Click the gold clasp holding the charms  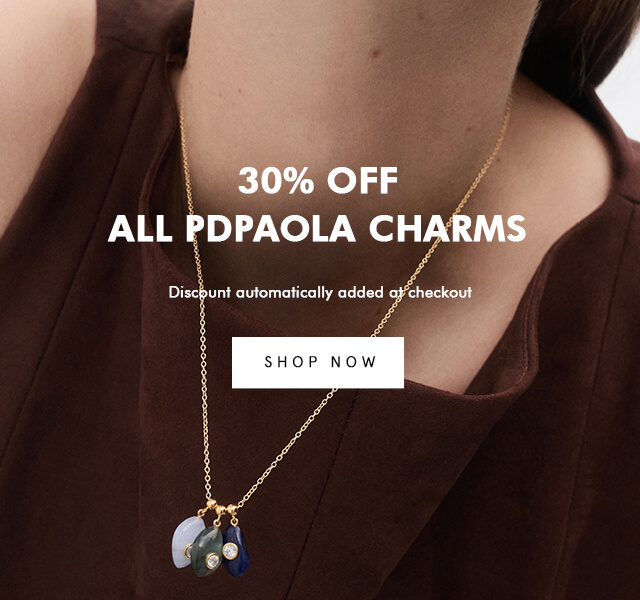coord(220,509)
